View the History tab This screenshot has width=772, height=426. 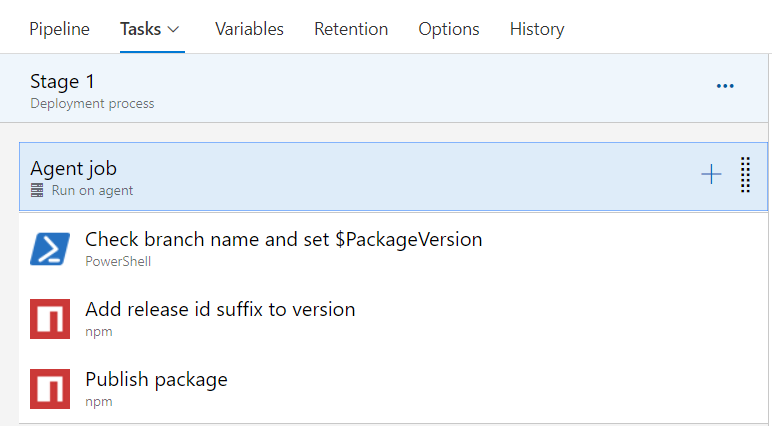pos(537,29)
